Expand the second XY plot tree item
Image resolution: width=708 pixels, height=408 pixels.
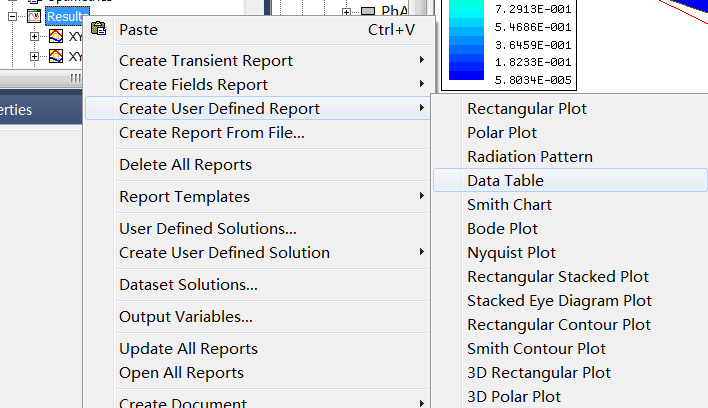pyautogui.click(x=34, y=56)
